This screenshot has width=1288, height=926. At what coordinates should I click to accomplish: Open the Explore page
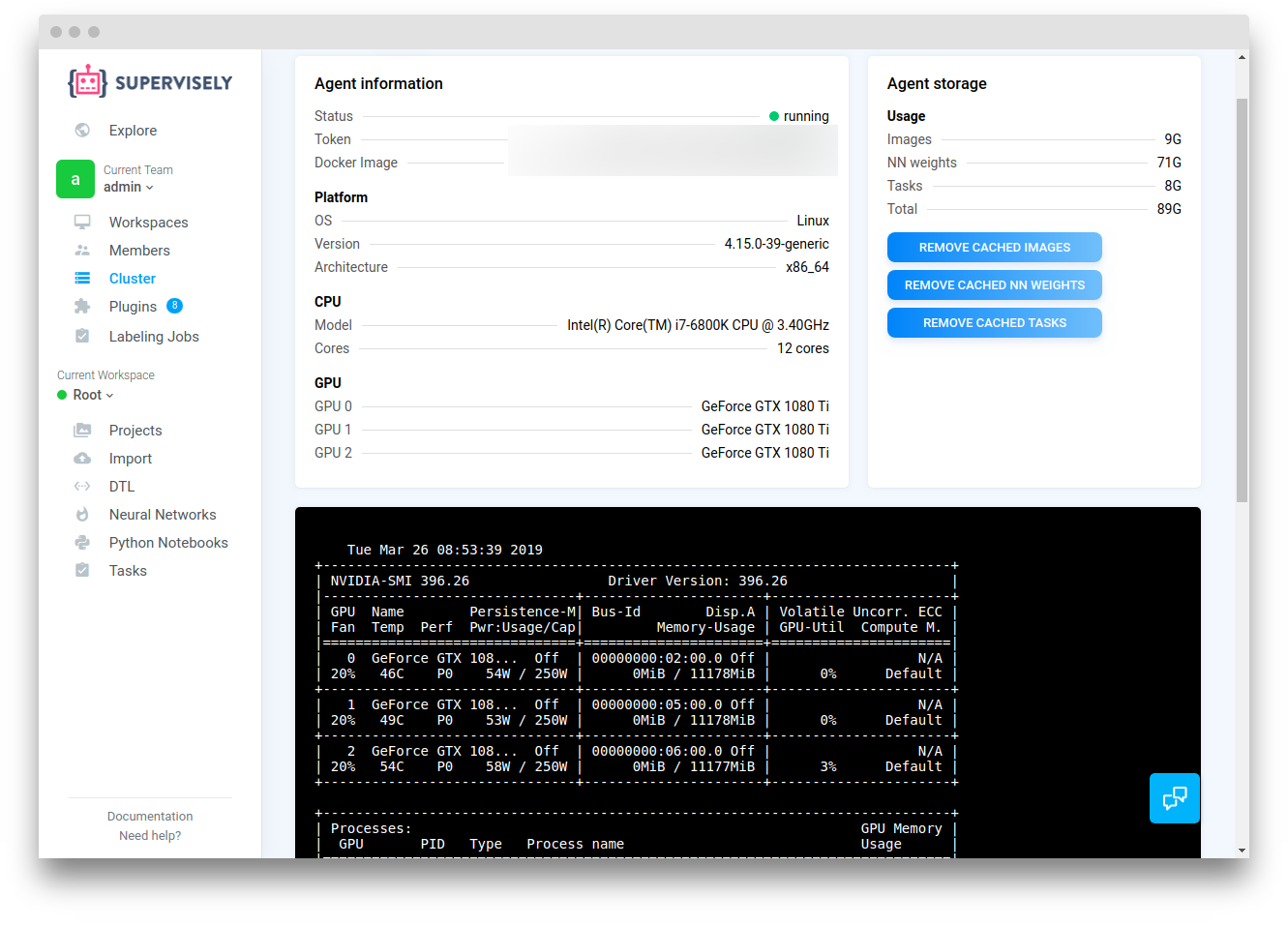(x=133, y=131)
